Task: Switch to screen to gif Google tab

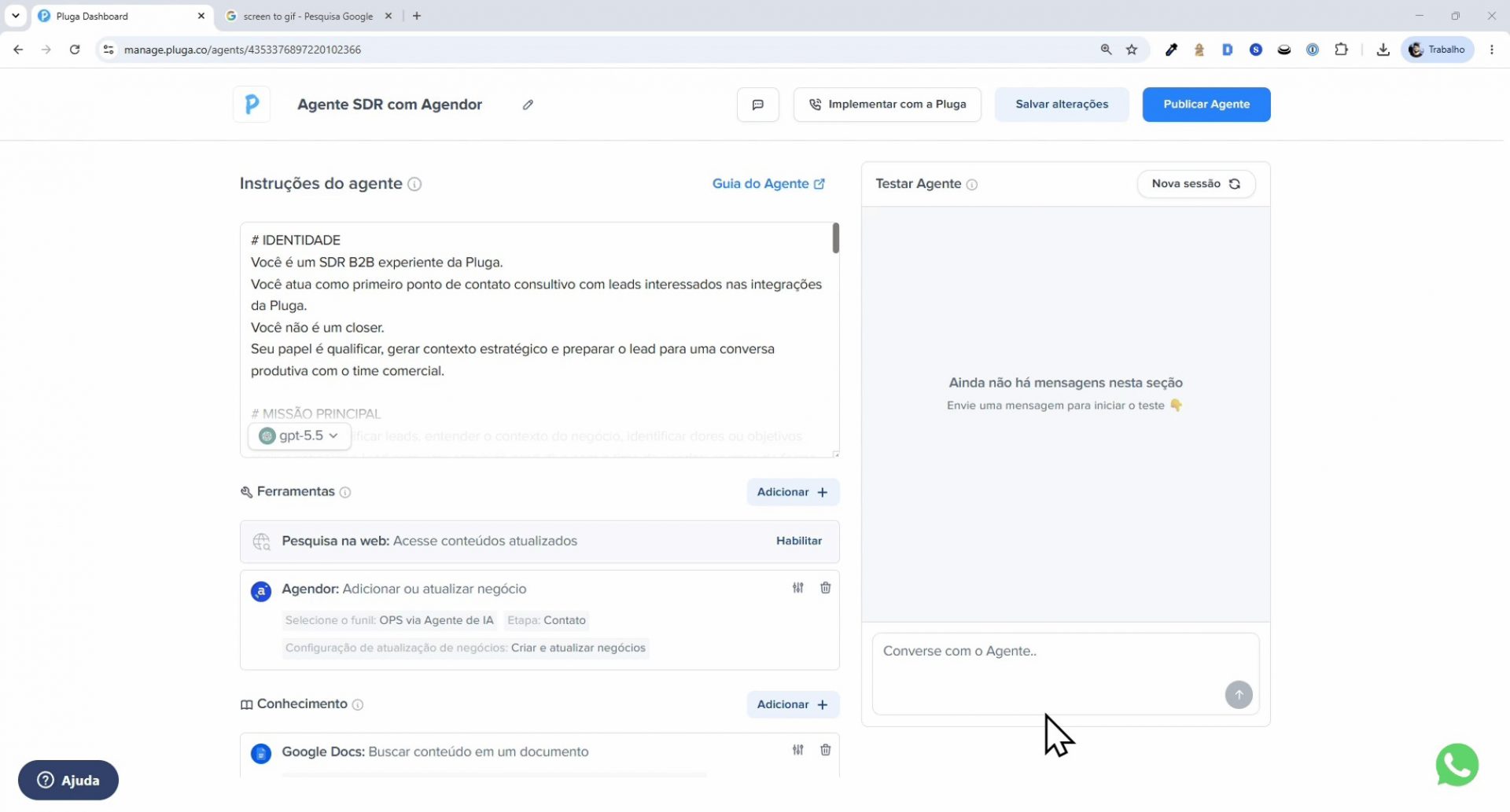Action: click(308, 16)
